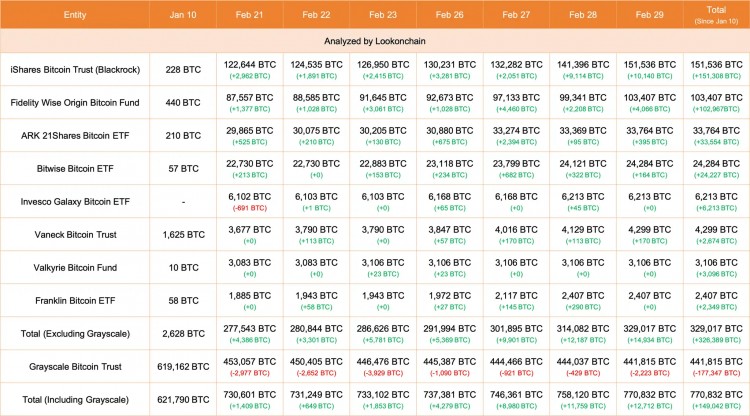750x416 pixels.
Task: Click iShares Bitcoin Trust (Blackrock) row label
Action: pos(75,69)
